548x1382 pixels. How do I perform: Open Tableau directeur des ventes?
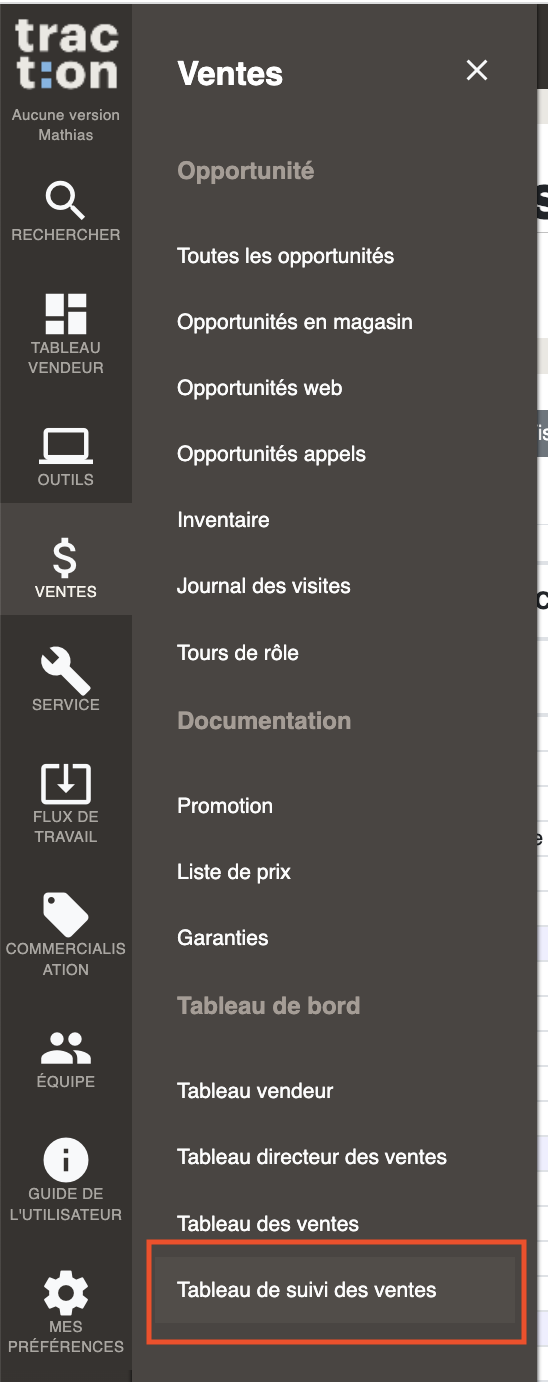click(x=312, y=1157)
